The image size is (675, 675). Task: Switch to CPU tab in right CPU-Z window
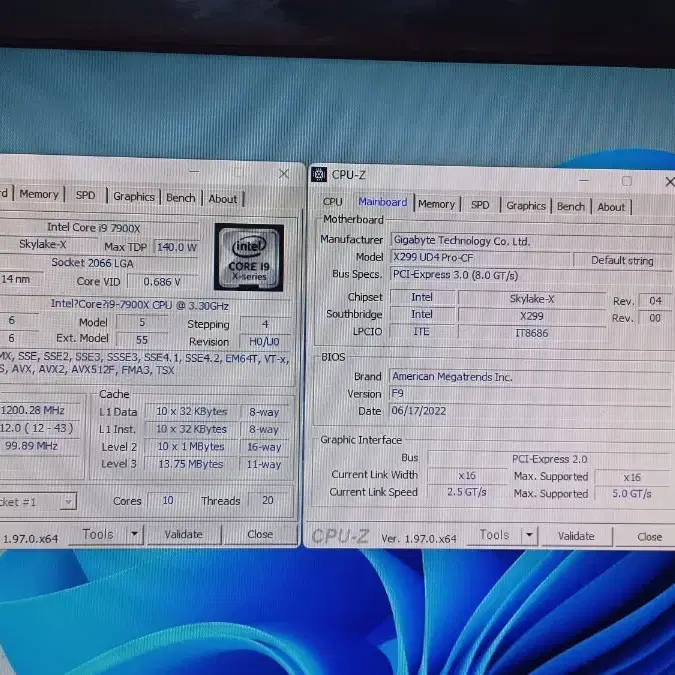point(332,202)
